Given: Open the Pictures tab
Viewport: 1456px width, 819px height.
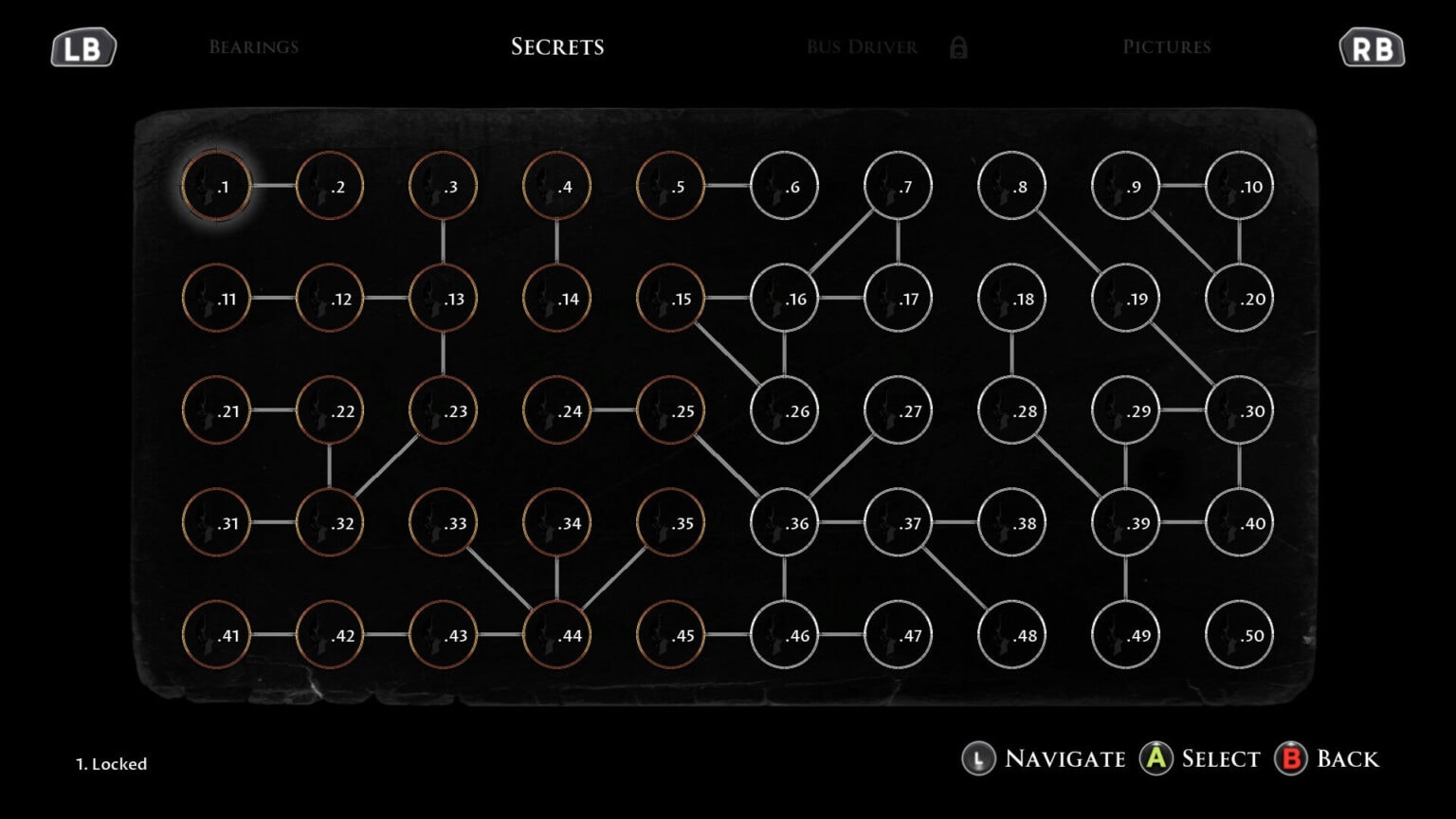Looking at the screenshot, I should pos(1166,47).
